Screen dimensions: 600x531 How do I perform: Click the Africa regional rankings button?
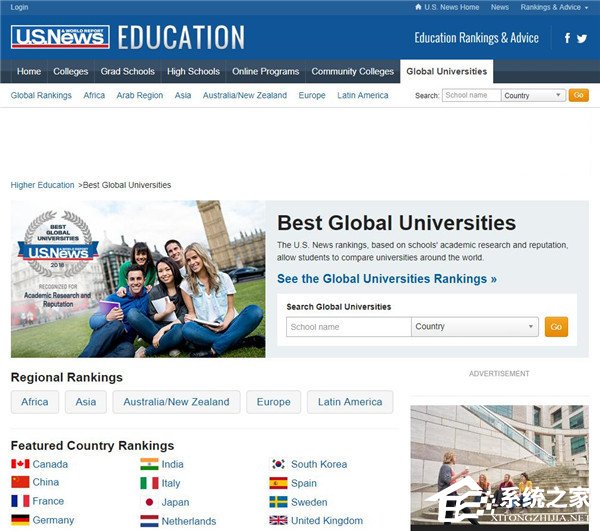35,402
